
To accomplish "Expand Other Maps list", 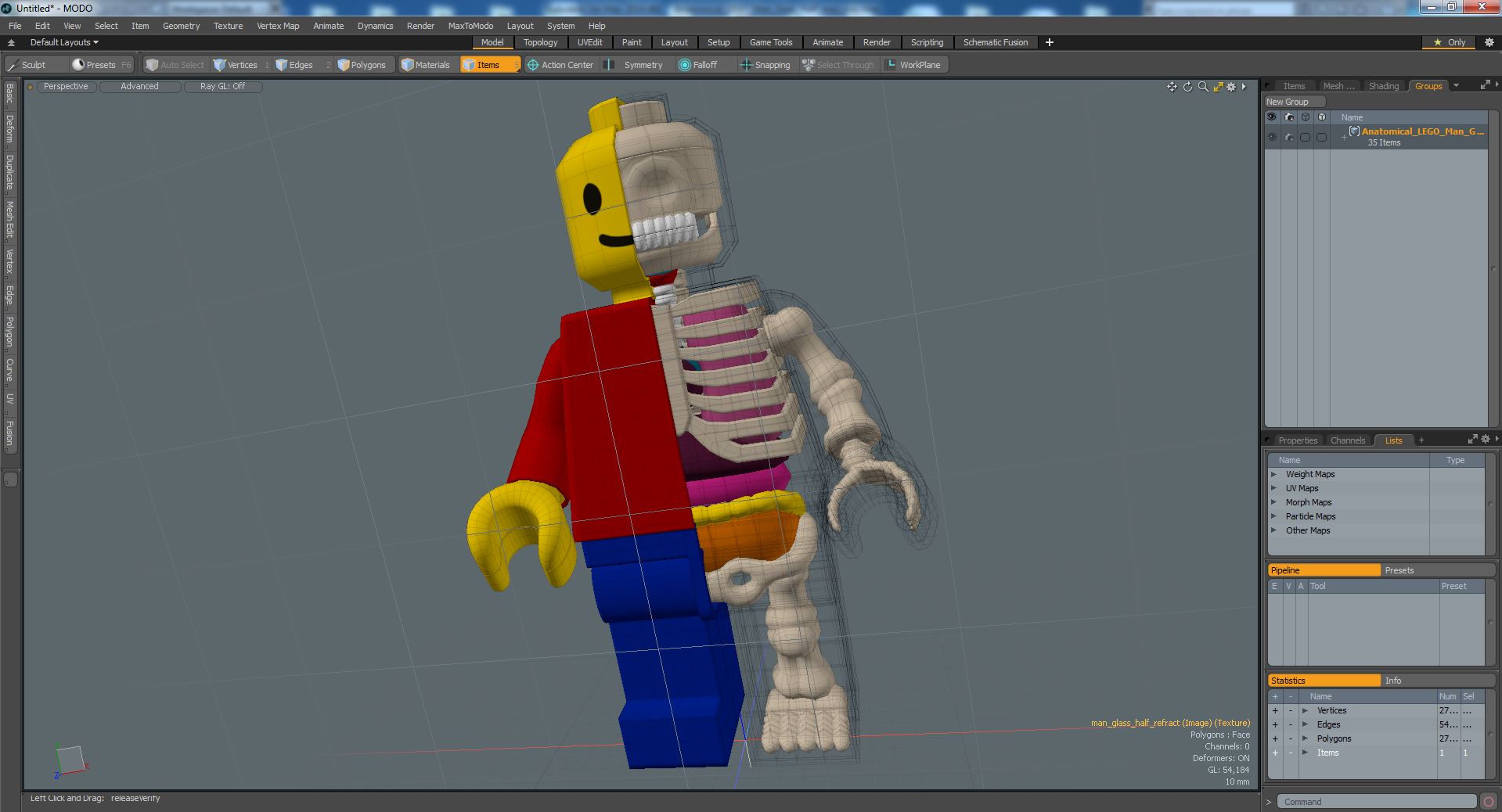I will [1274, 530].
